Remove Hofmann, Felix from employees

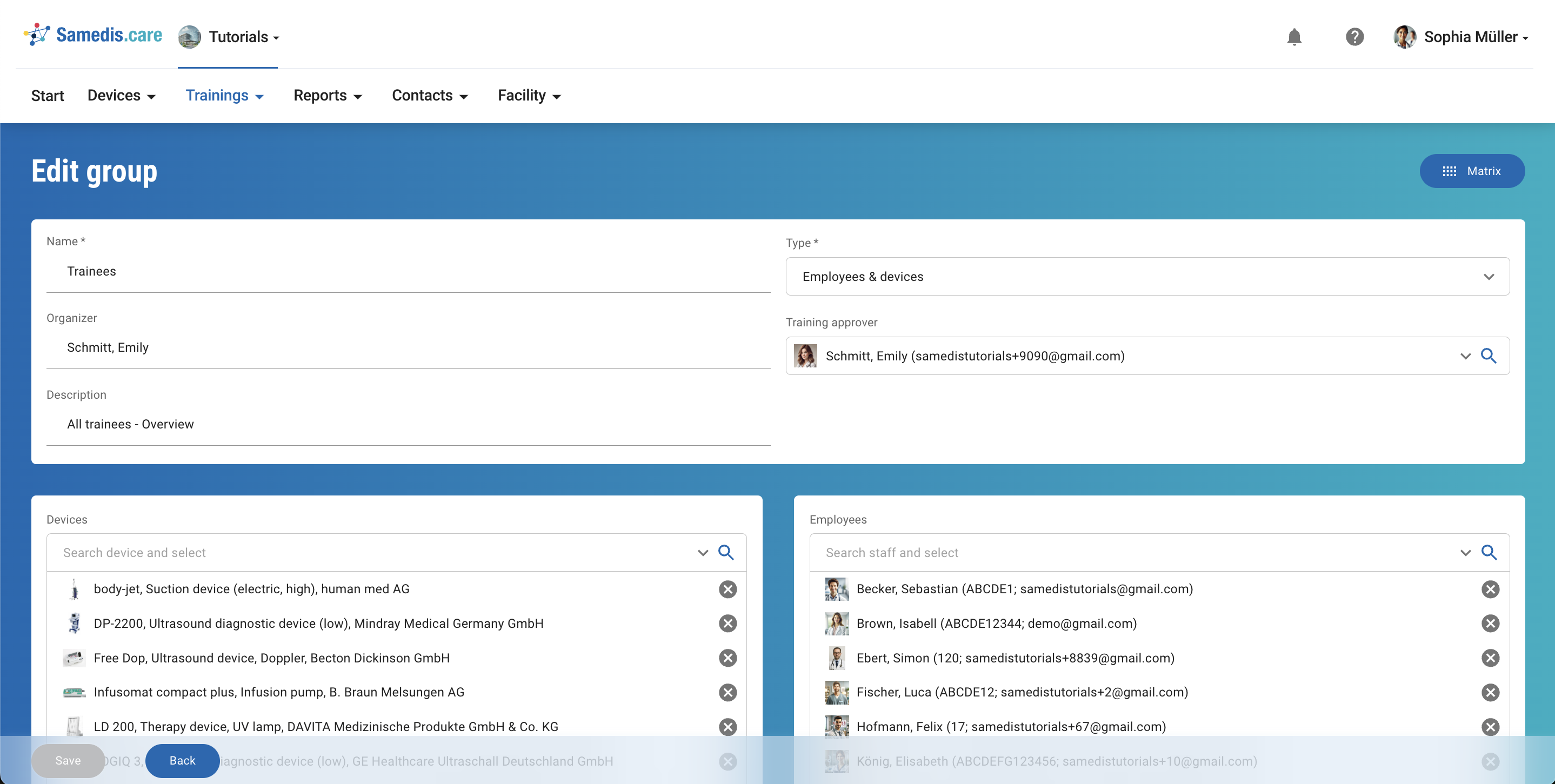(x=1490, y=727)
